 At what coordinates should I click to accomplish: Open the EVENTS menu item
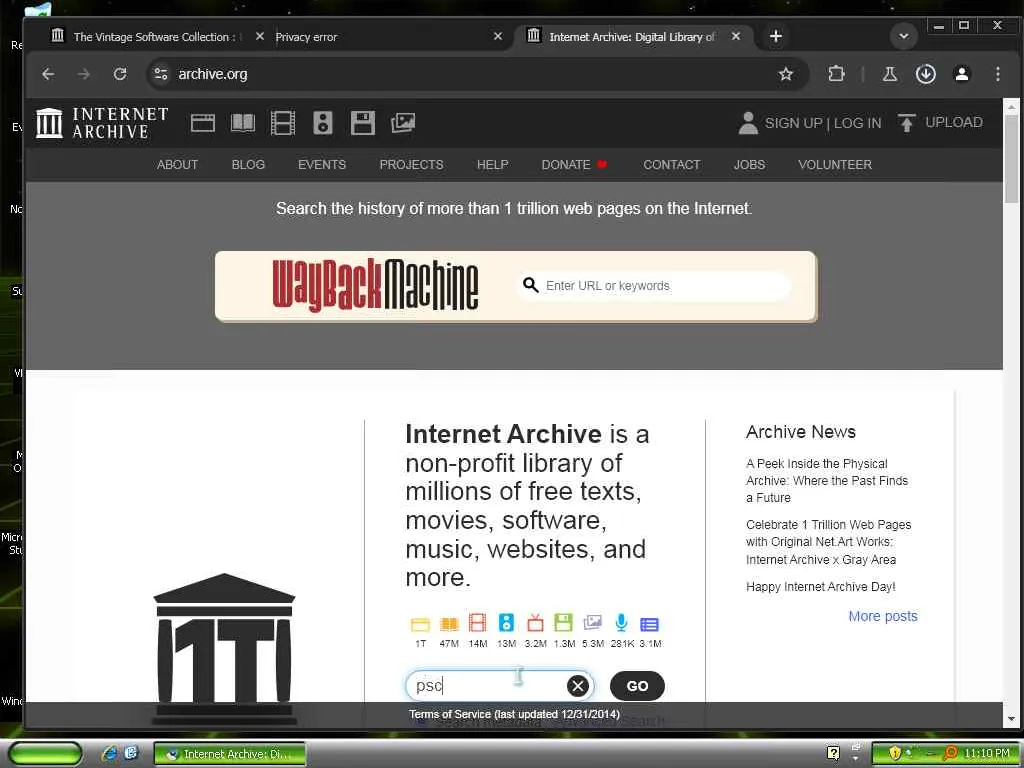(x=322, y=165)
